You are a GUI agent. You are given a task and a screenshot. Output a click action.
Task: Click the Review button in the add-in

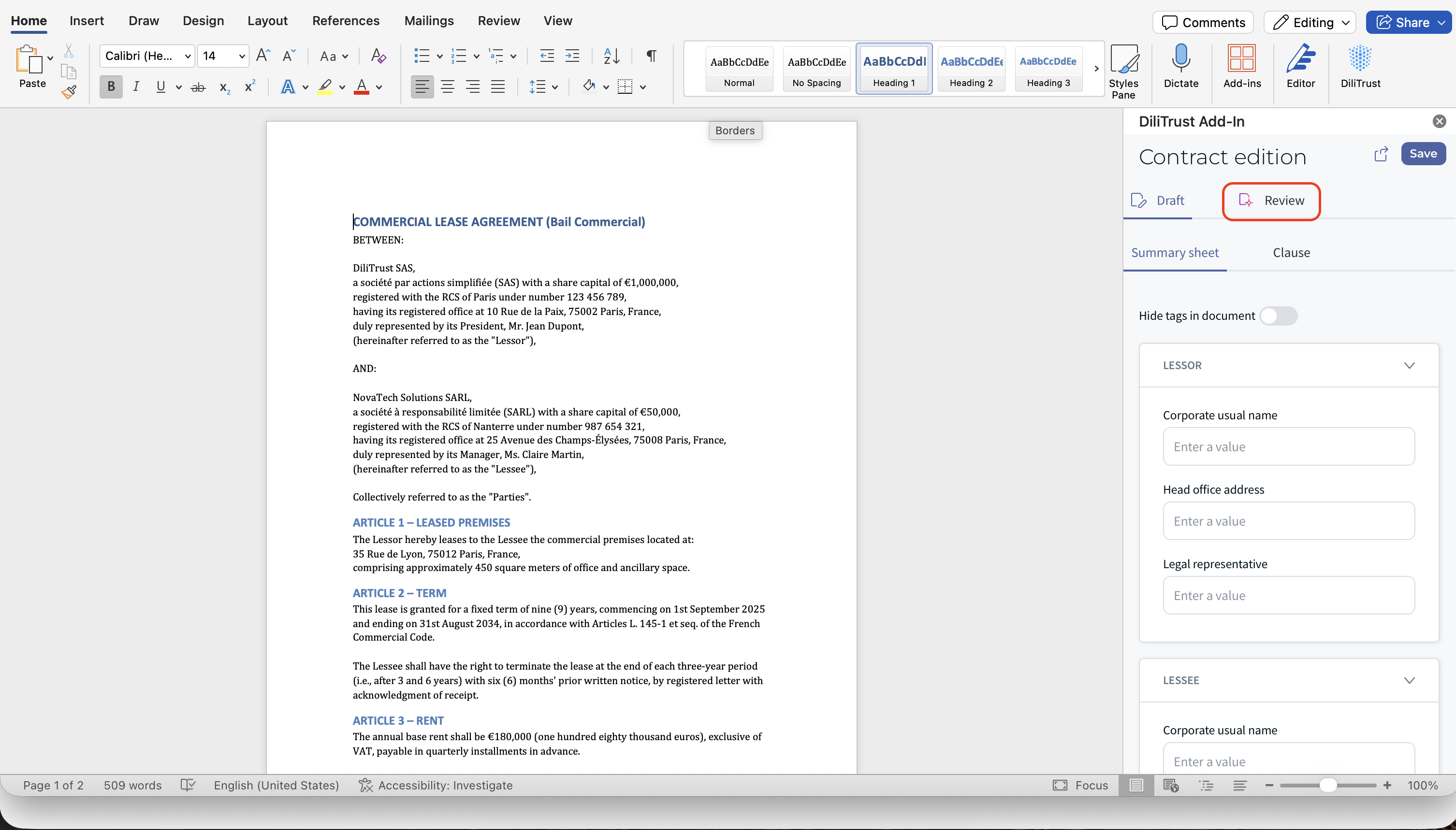pyautogui.click(x=1271, y=200)
